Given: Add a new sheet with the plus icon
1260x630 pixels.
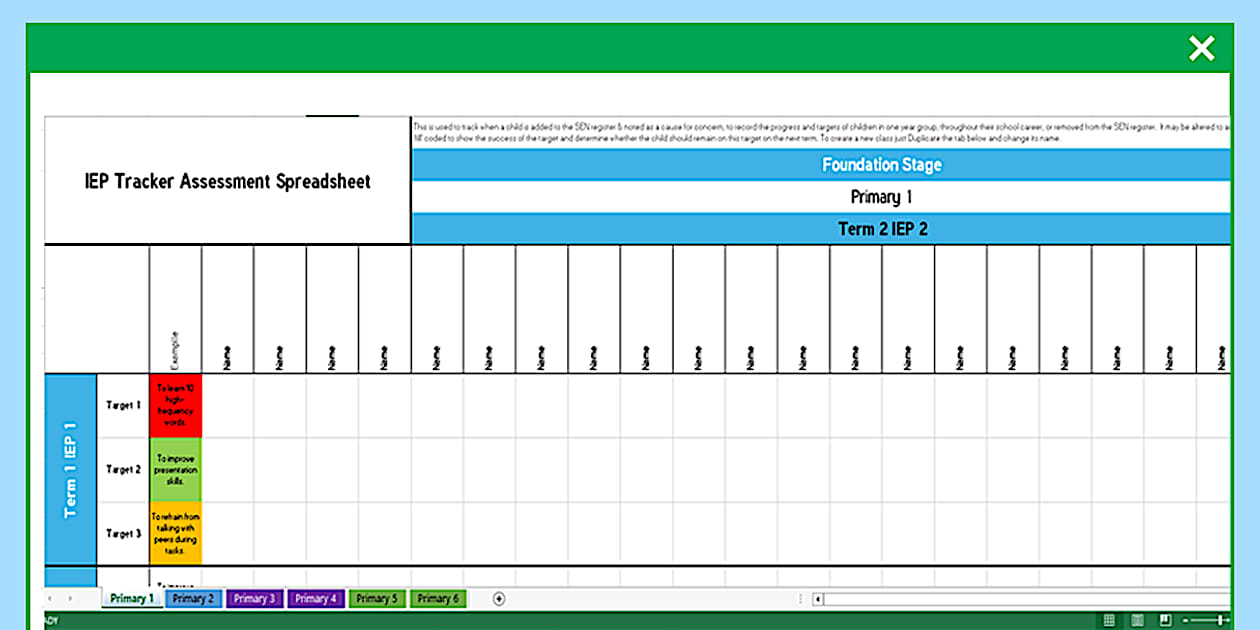Looking at the screenshot, I should [x=497, y=598].
